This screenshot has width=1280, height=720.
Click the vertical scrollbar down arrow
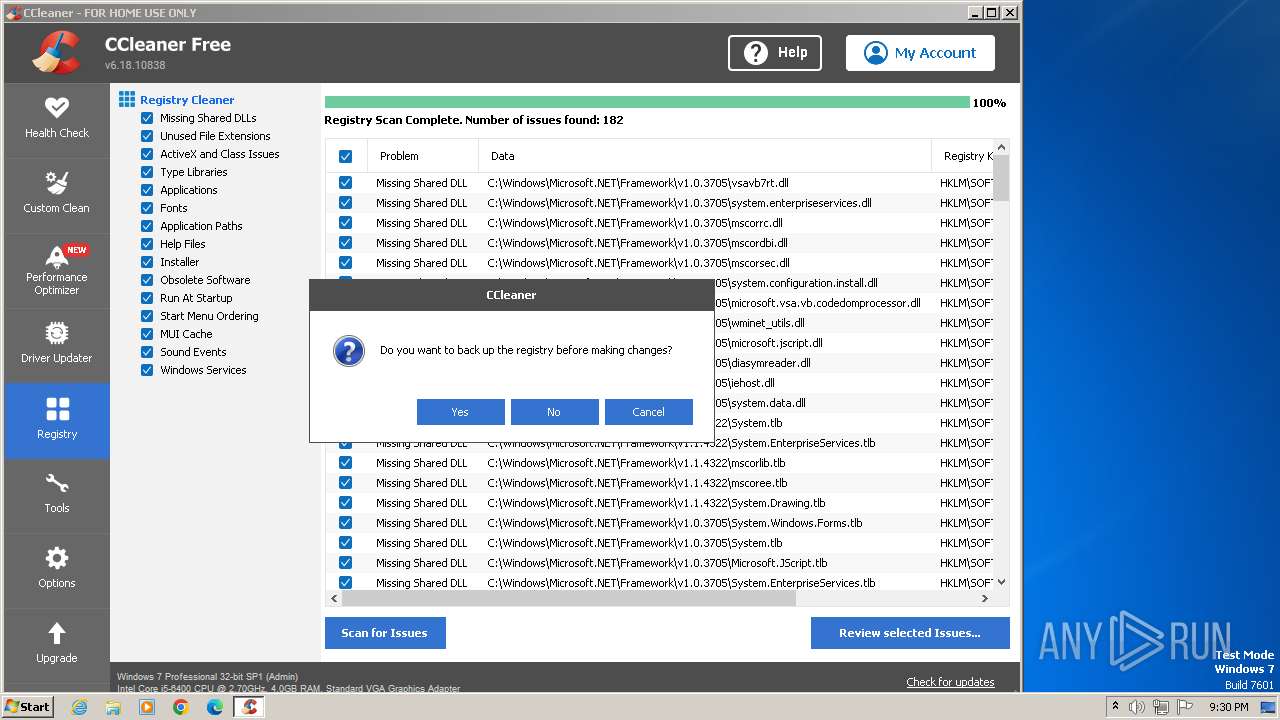tap(1002, 582)
